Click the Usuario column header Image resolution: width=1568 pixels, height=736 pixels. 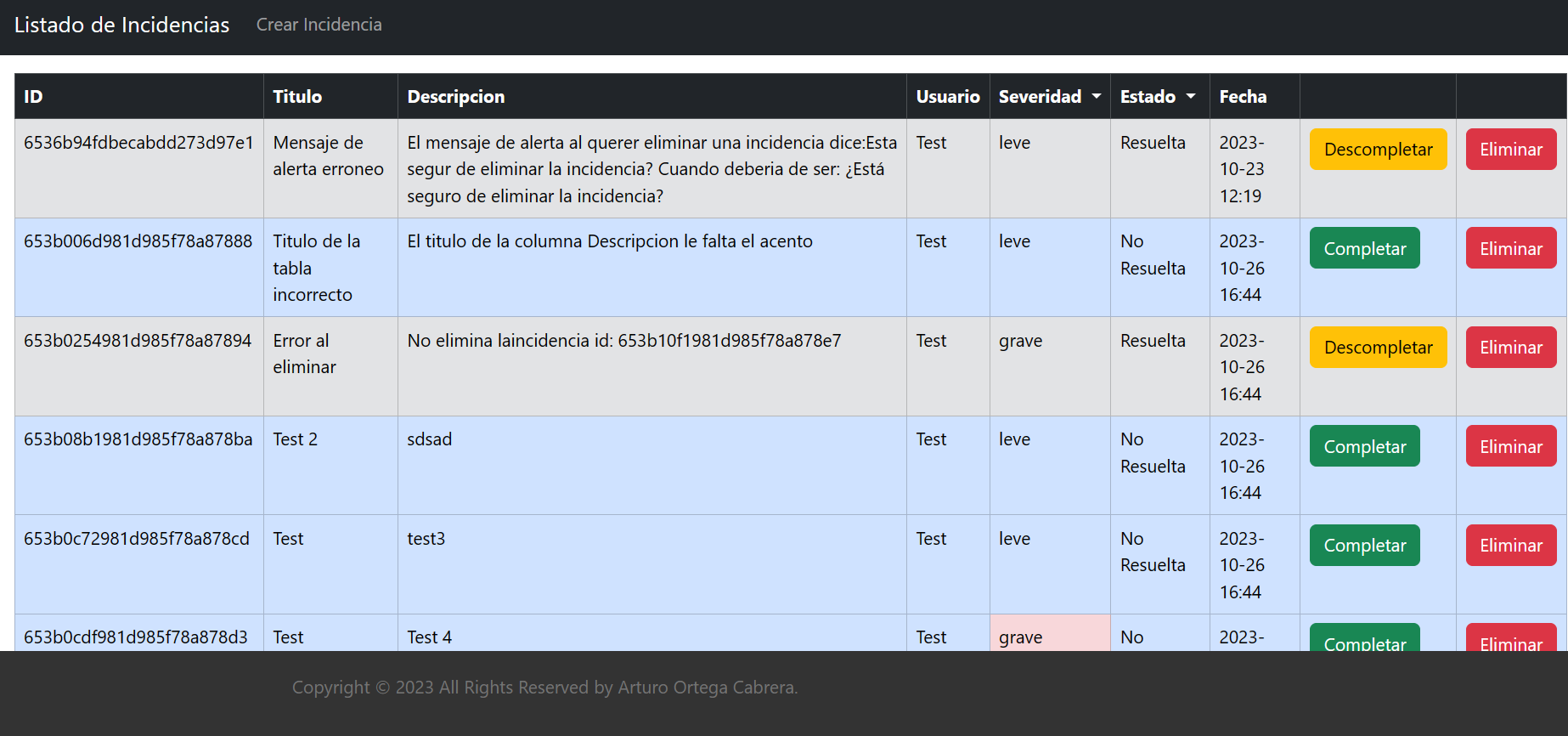coord(948,96)
